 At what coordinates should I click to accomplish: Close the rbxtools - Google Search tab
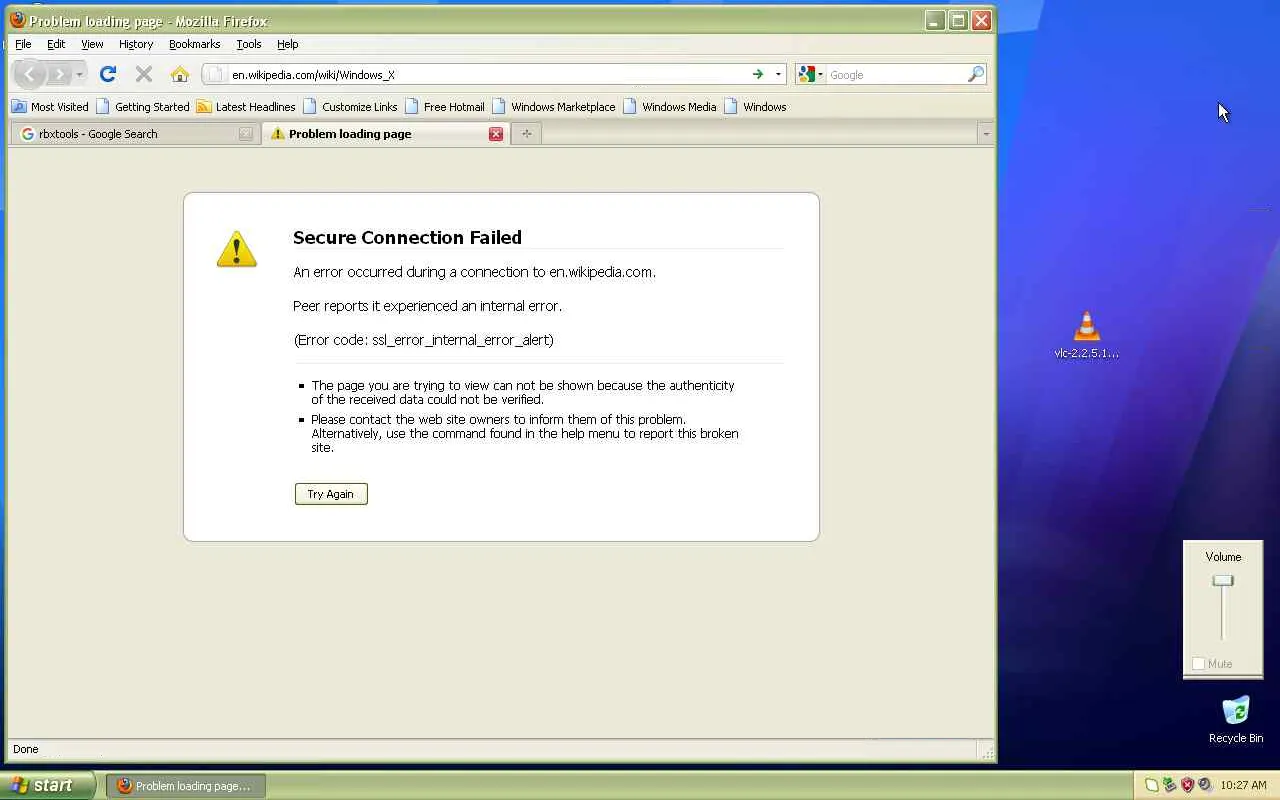tap(246, 134)
